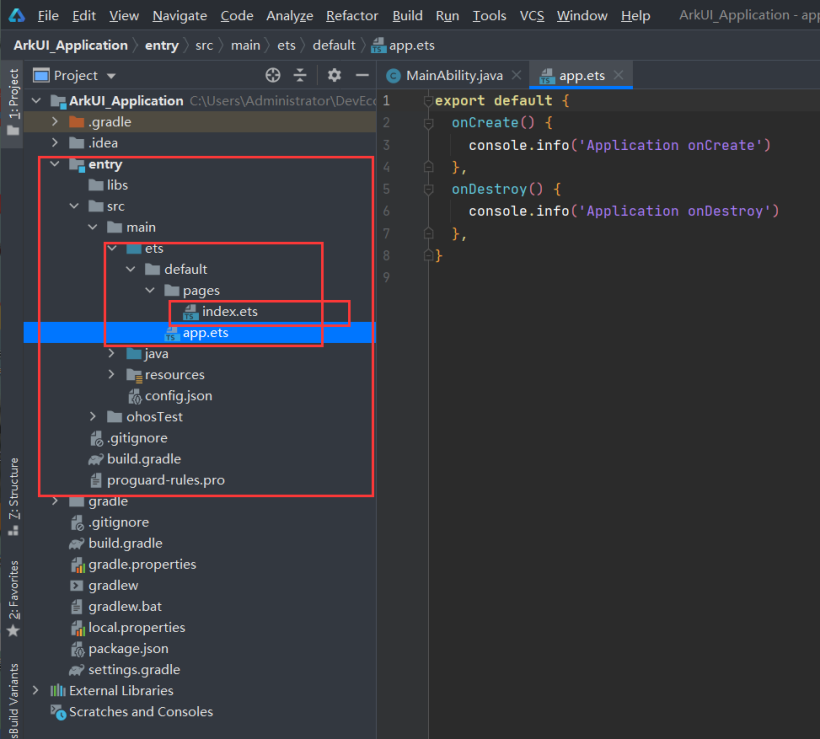Screen dimensions: 820x739
Task: Open the Structure side tool window
Action: pyautogui.click(x=14, y=496)
